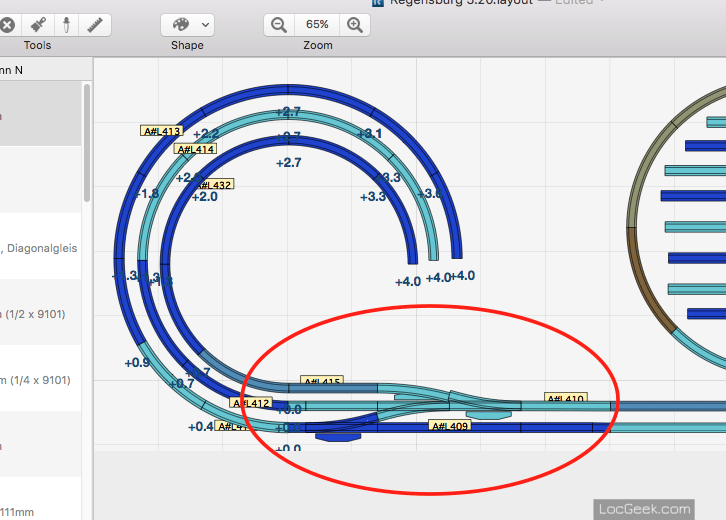Select the Diagonalgleis track item in list
This screenshot has width=726, height=520.
pyautogui.click(x=40, y=246)
